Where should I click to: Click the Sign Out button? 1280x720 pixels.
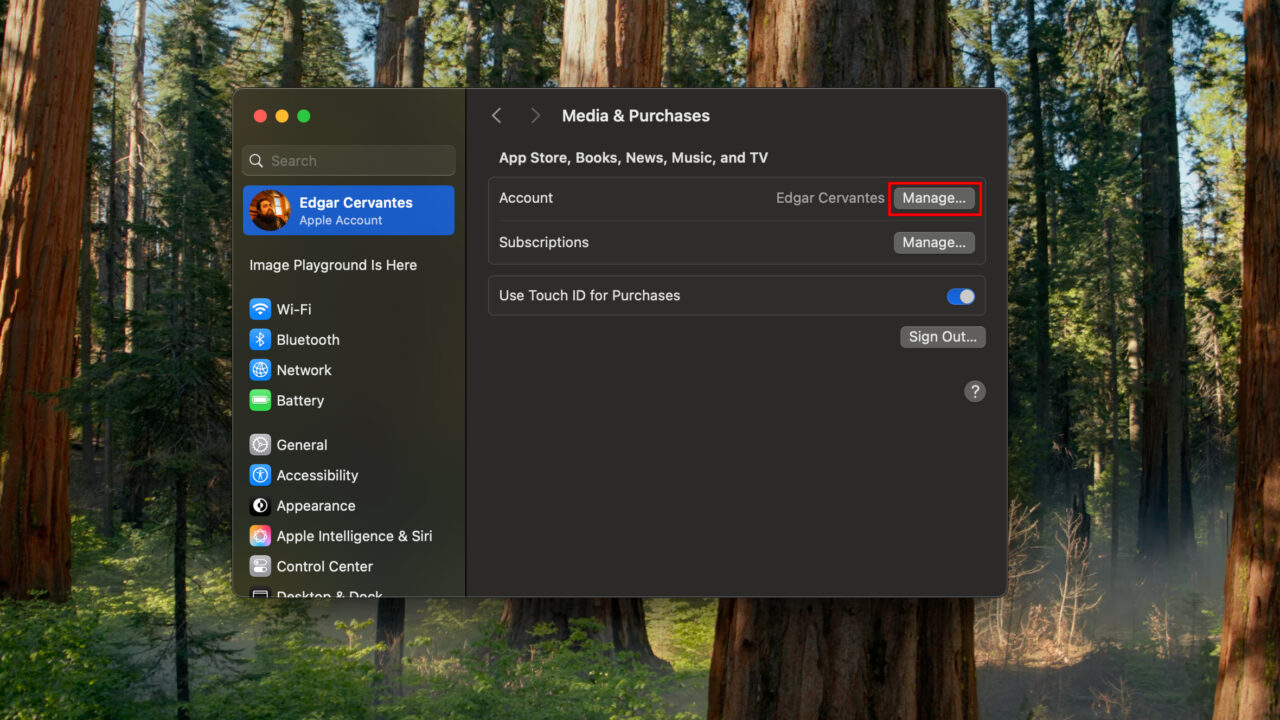point(942,336)
